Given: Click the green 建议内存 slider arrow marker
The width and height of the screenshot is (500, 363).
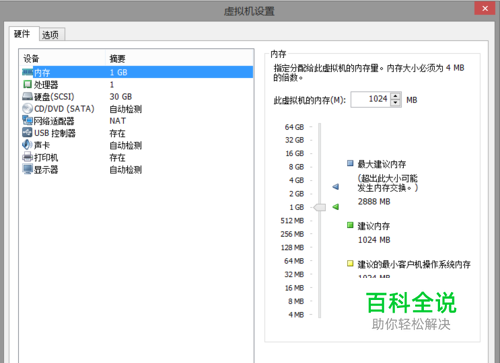Looking at the screenshot, I should point(336,207).
